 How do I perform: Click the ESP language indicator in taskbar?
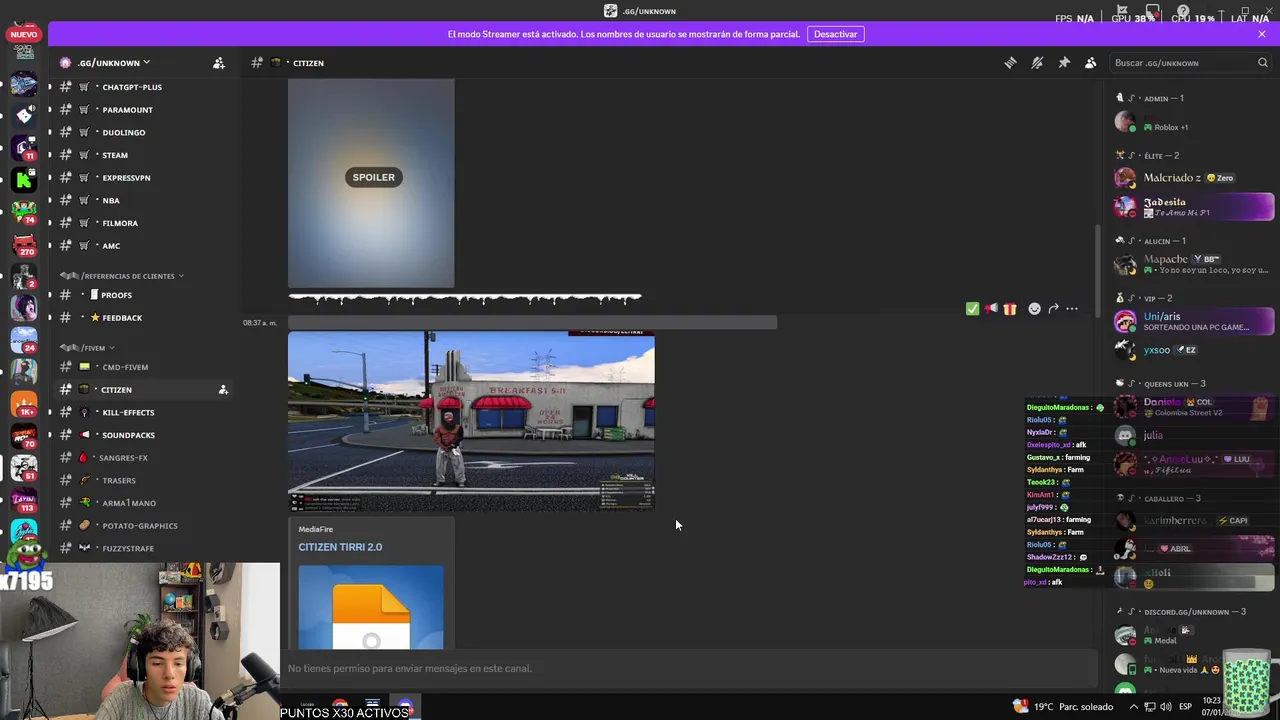coord(1185,707)
